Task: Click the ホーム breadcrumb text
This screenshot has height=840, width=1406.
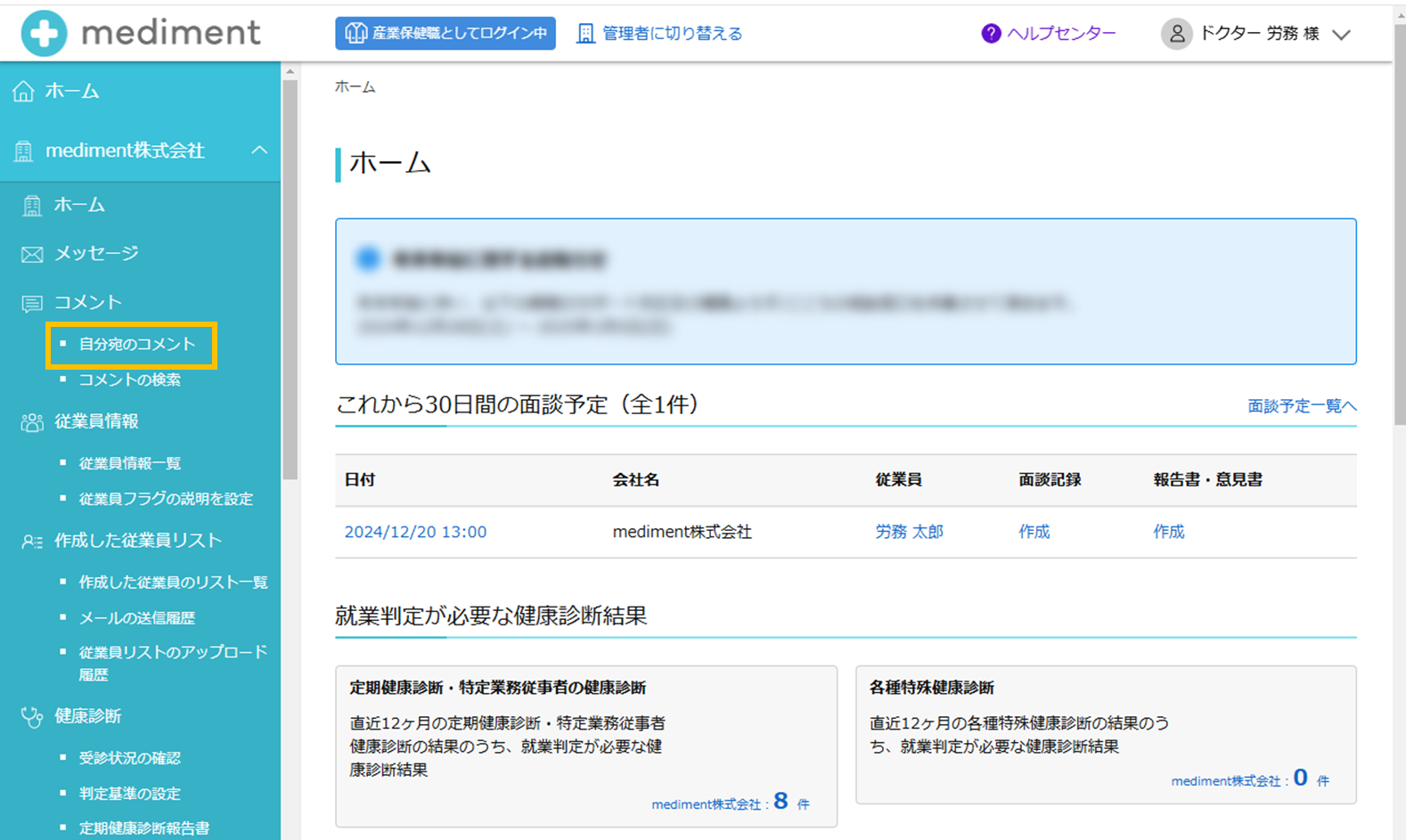Action: tap(355, 87)
